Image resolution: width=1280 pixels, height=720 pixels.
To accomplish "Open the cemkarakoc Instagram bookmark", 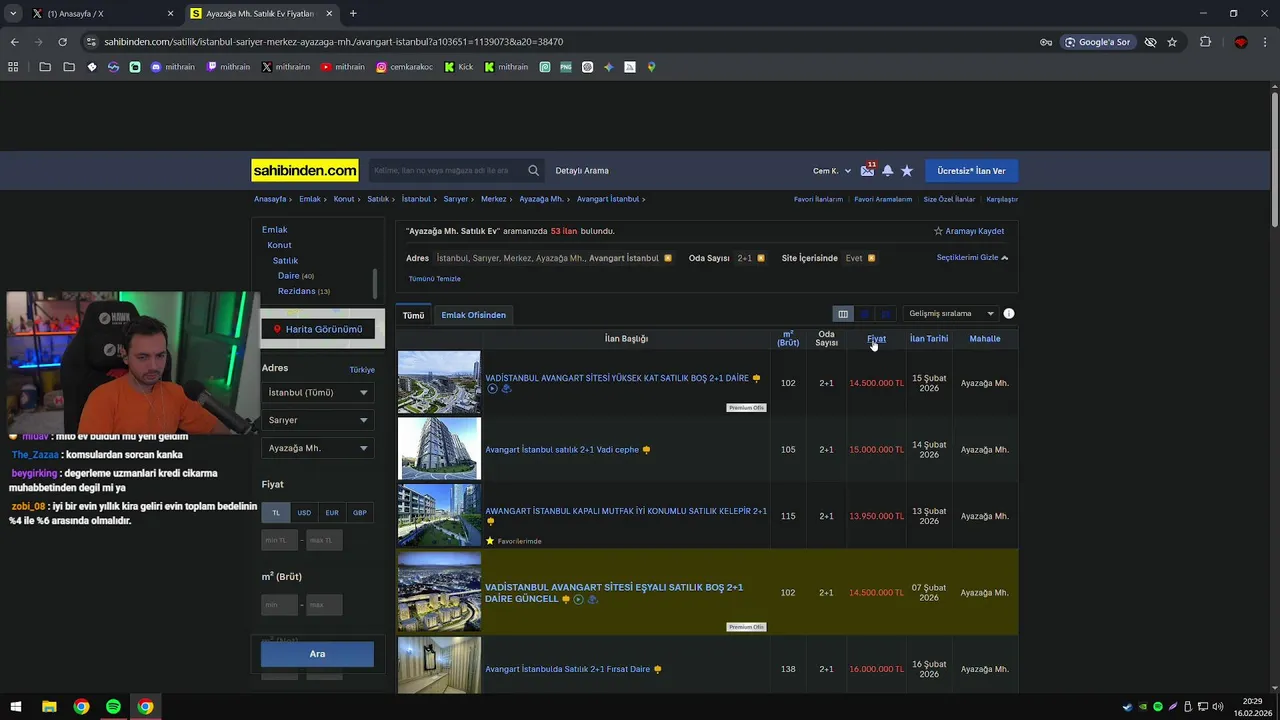I will point(405,67).
